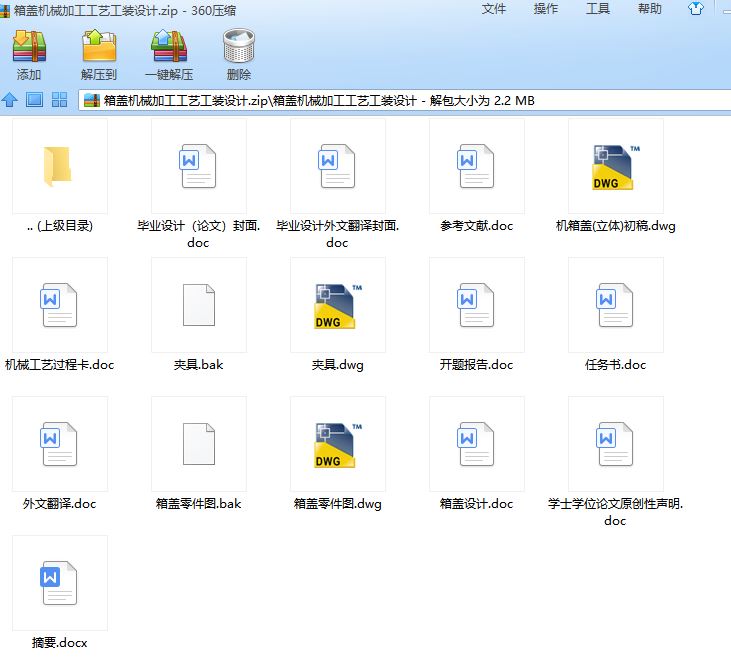Select 开题报告.doc file icon

(476, 305)
